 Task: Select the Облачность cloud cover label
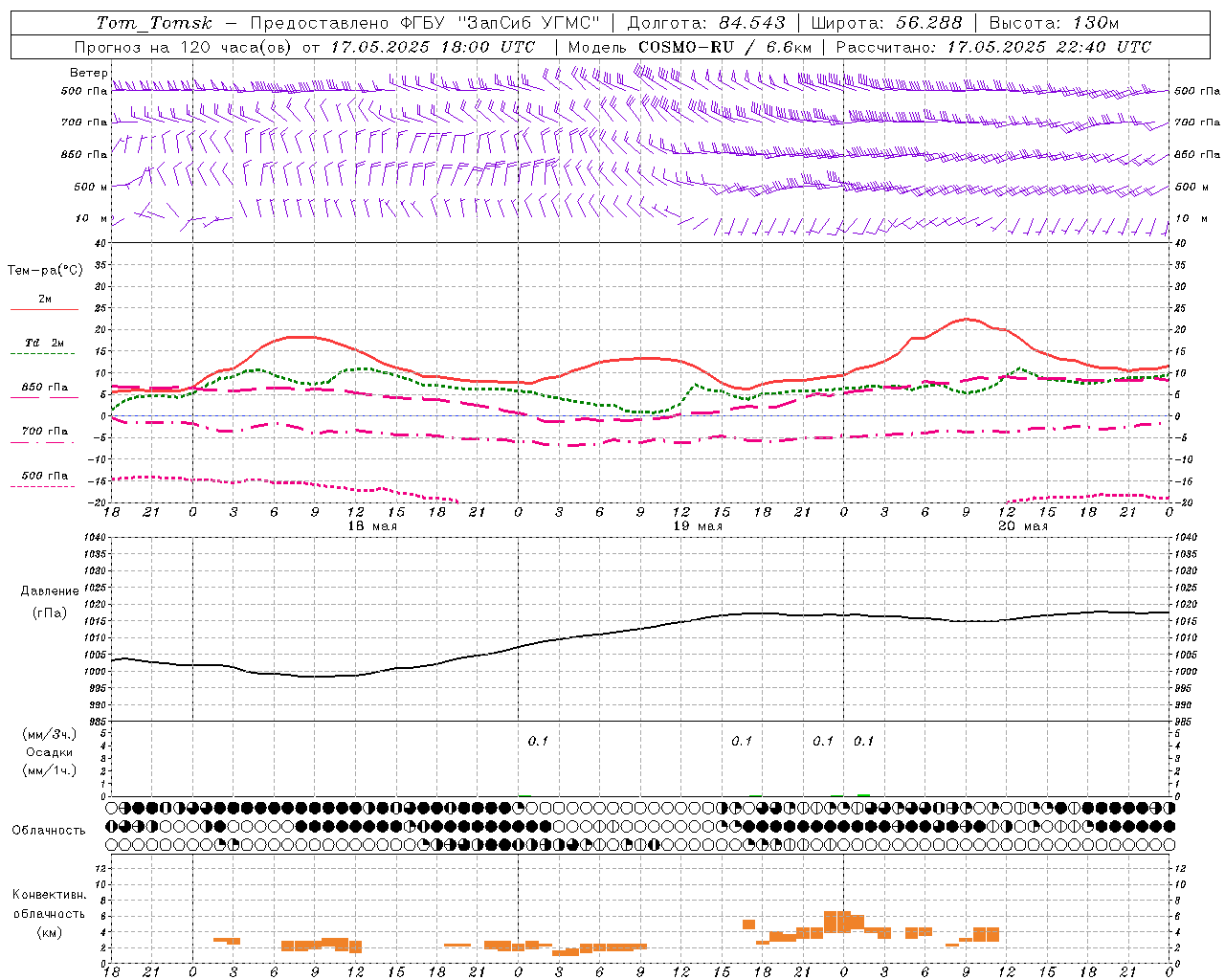click(x=49, y=831)
